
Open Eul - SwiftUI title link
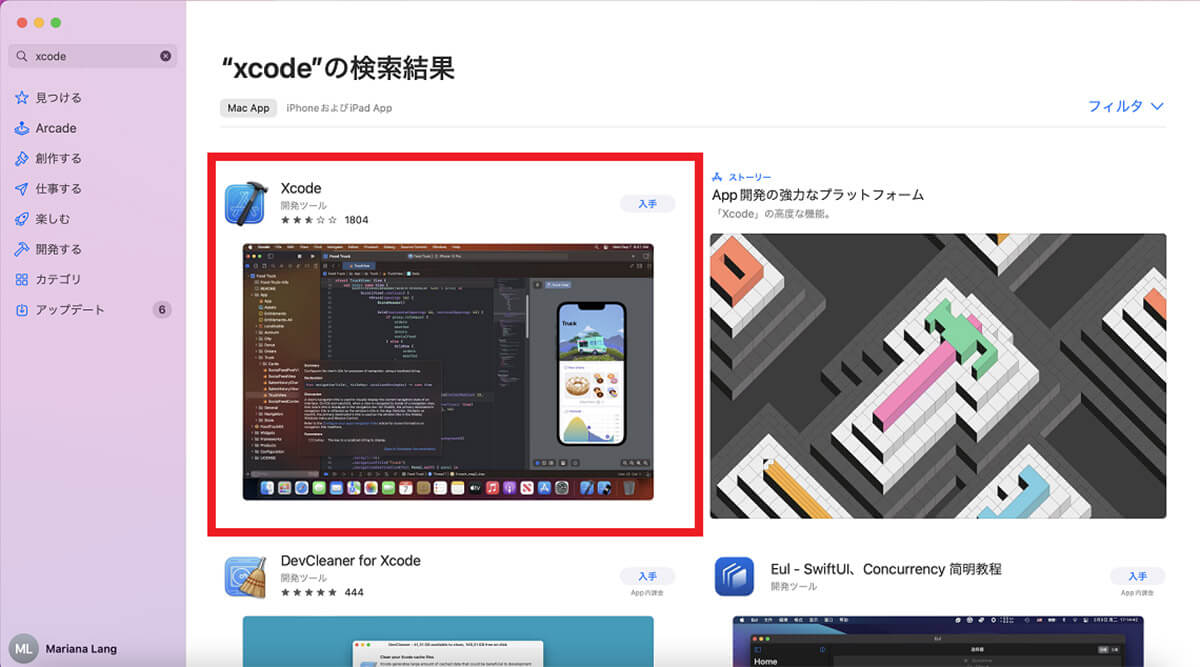pos(886,569)
